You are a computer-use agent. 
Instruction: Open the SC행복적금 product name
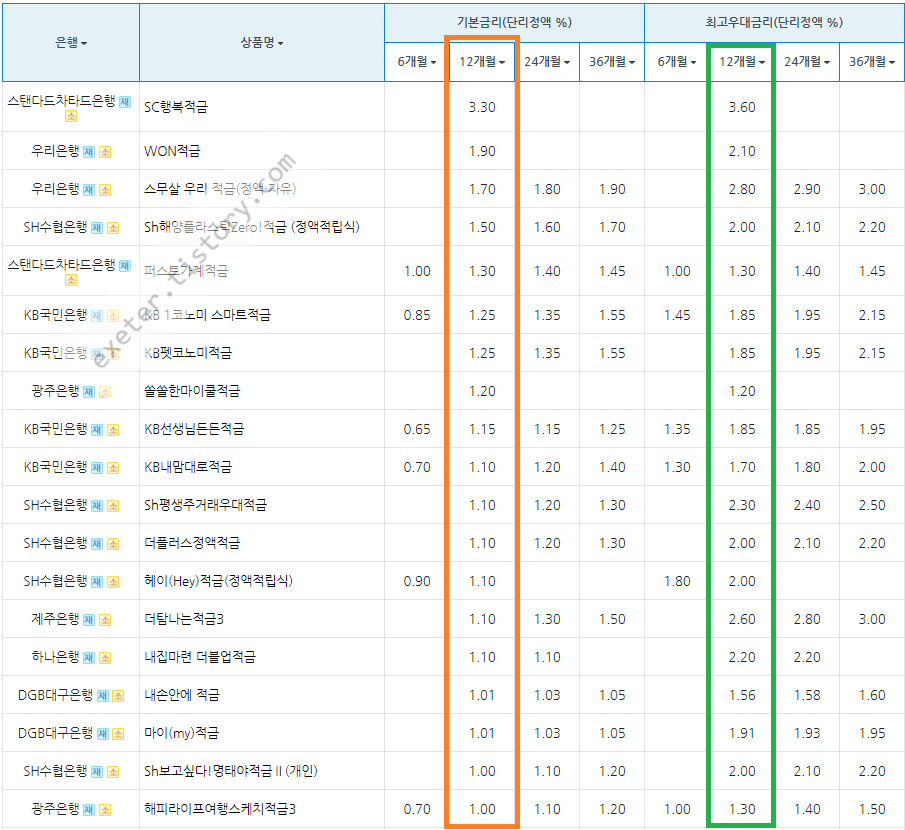point(175,107)
